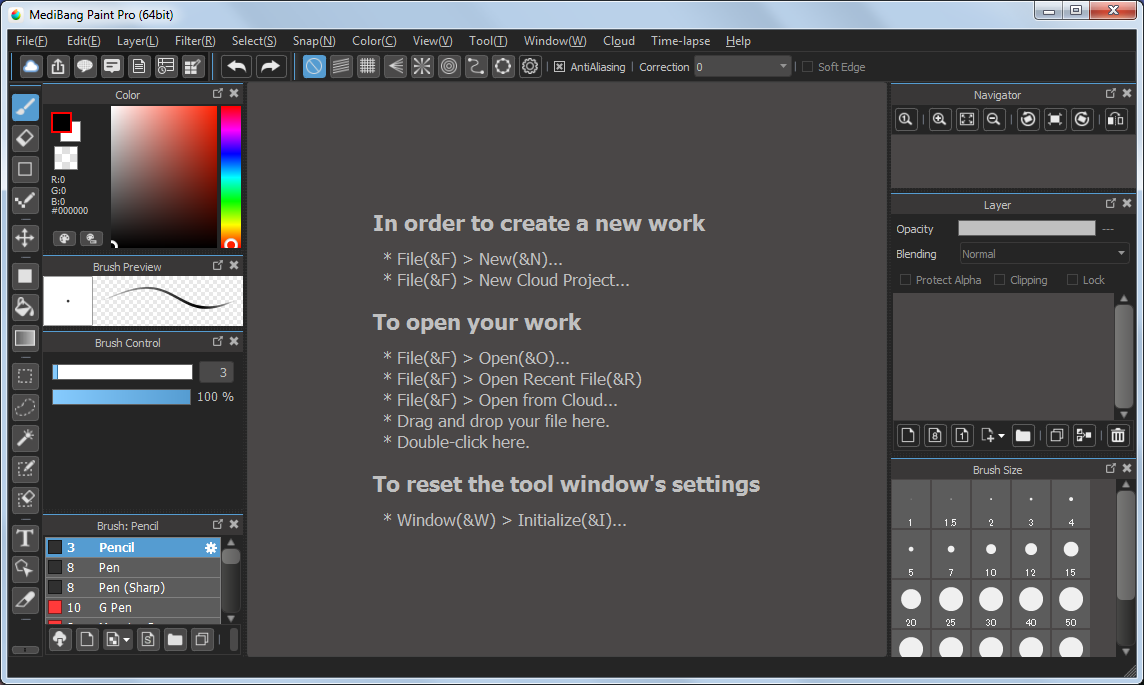
Task: Add a new layer in the Layer panel
Action: [907, 435]
